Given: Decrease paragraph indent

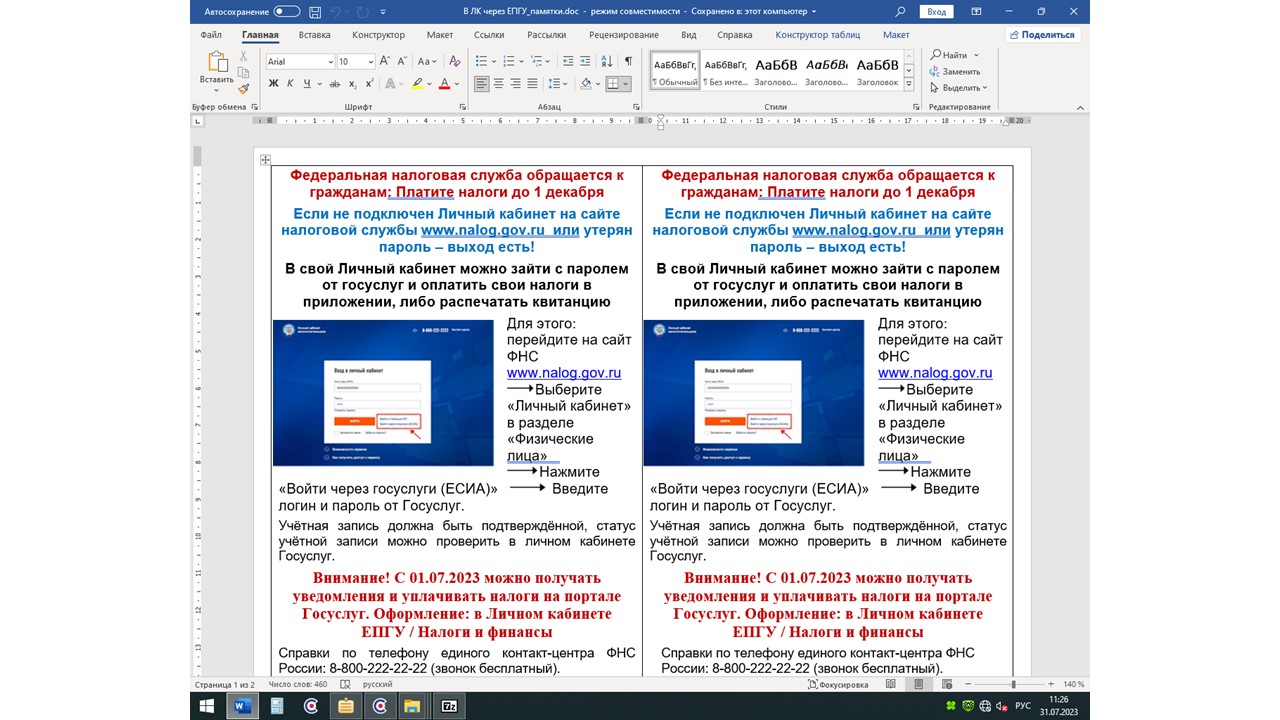Looking at the screenshot, I should [x=567, y=62].
